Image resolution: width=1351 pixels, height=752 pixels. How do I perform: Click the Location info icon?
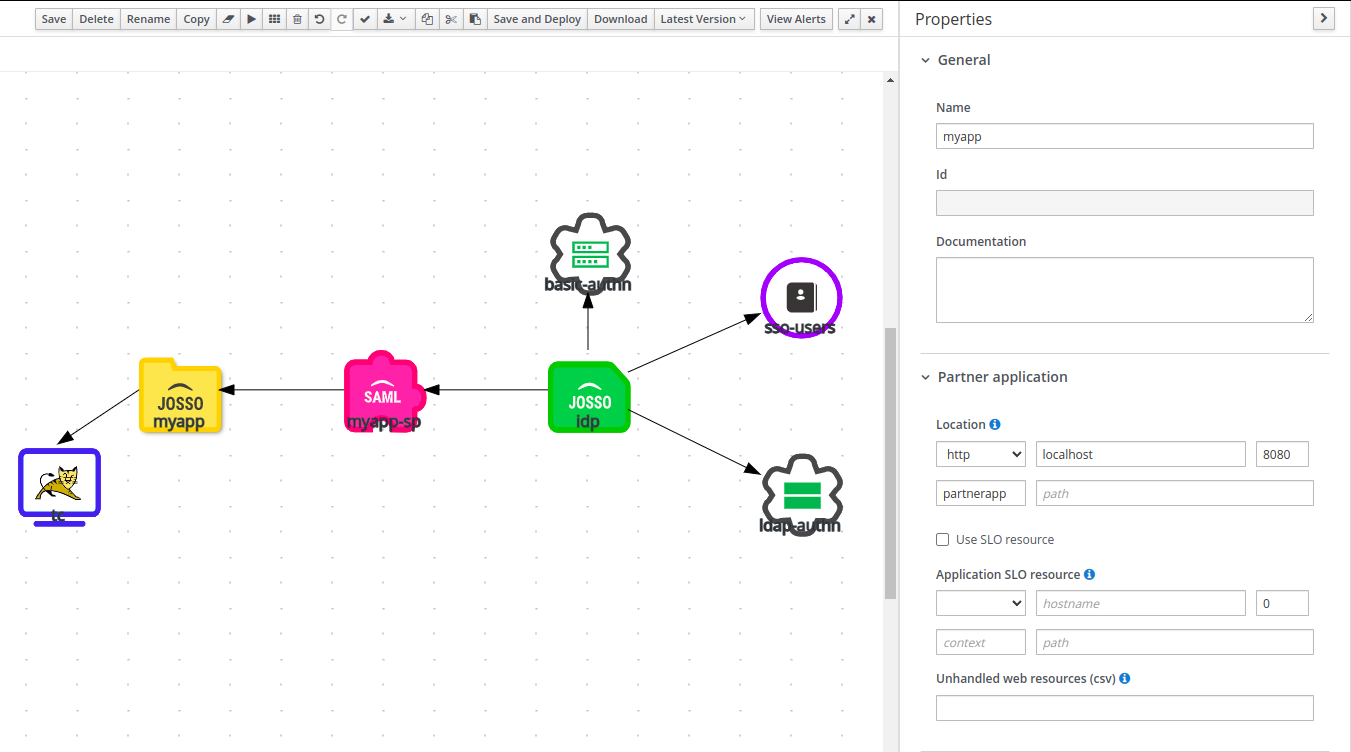coord(995,425)
